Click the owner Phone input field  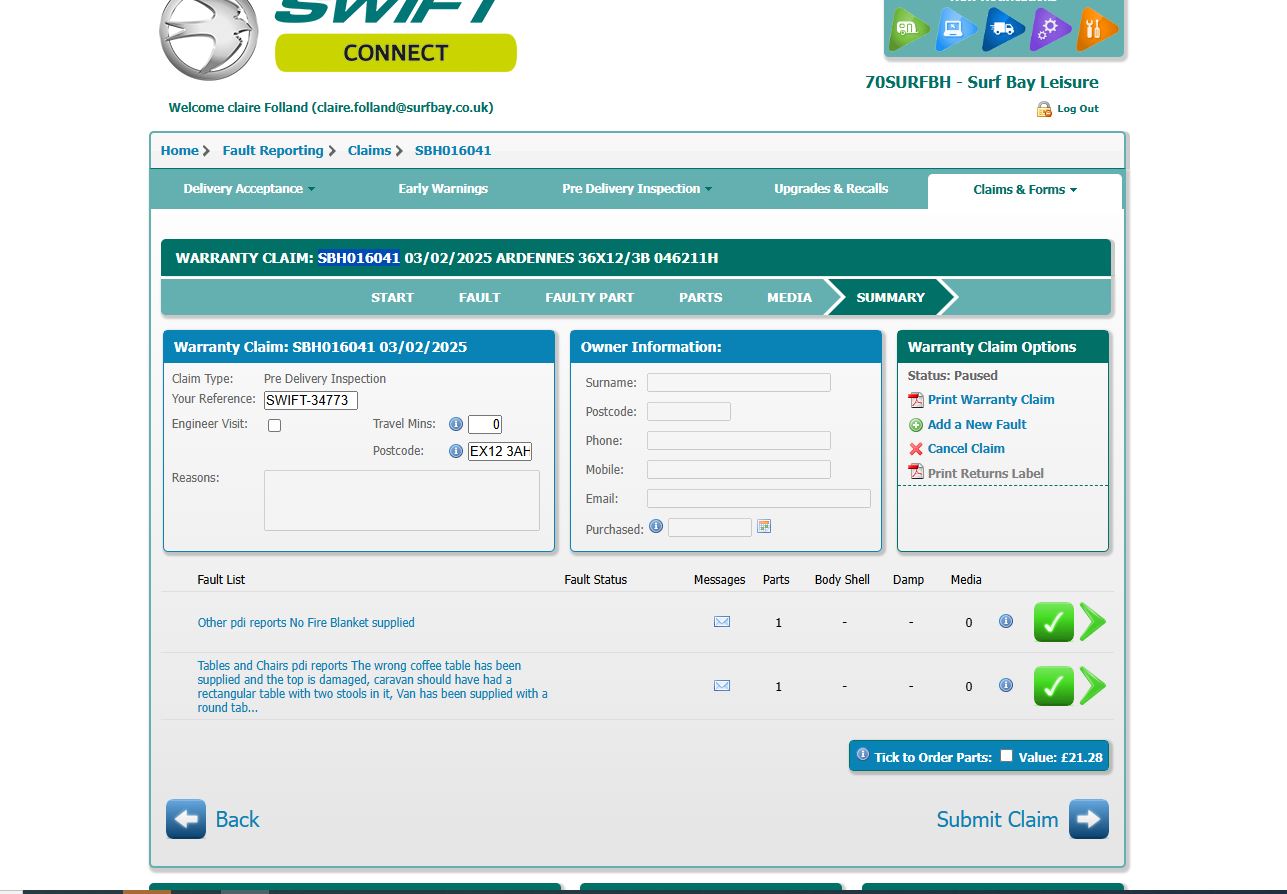click(739, 441)
